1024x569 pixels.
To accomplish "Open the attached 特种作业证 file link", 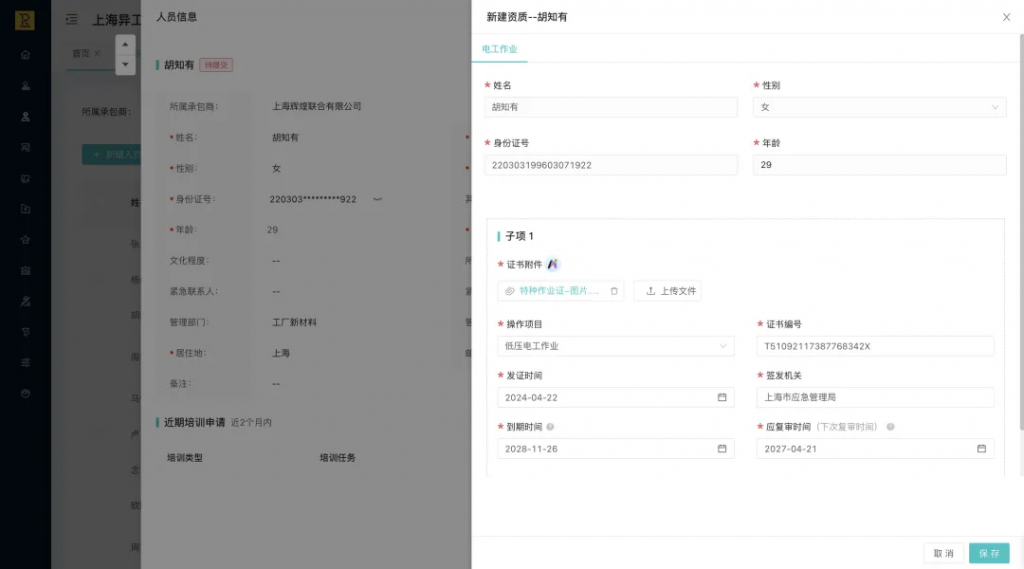I will pyautogui.click(x=566, y=291).
